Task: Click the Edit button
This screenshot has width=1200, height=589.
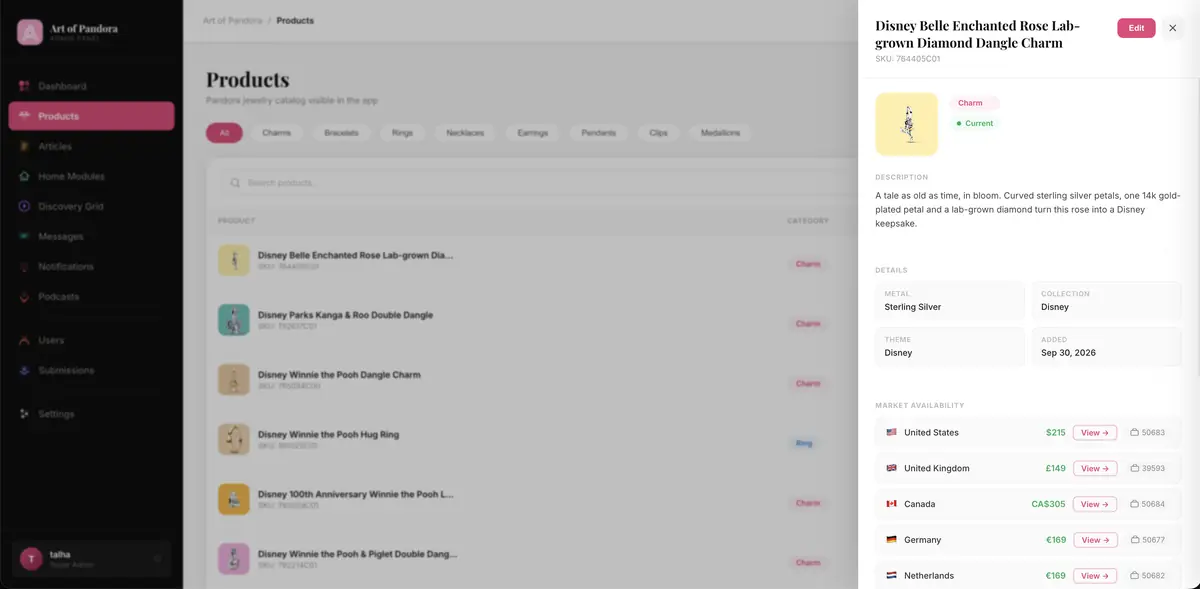Action: (1136, 28)
